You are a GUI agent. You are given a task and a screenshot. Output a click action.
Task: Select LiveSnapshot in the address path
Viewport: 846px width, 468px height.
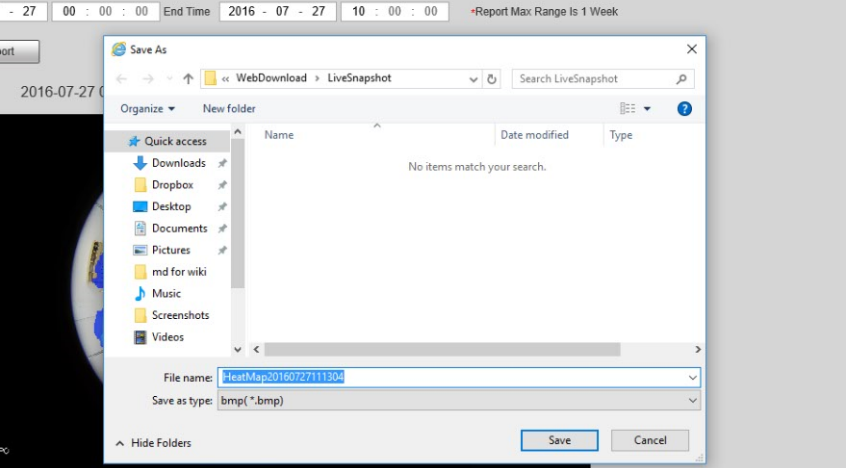pyautogui.click(x=359, y=78)
